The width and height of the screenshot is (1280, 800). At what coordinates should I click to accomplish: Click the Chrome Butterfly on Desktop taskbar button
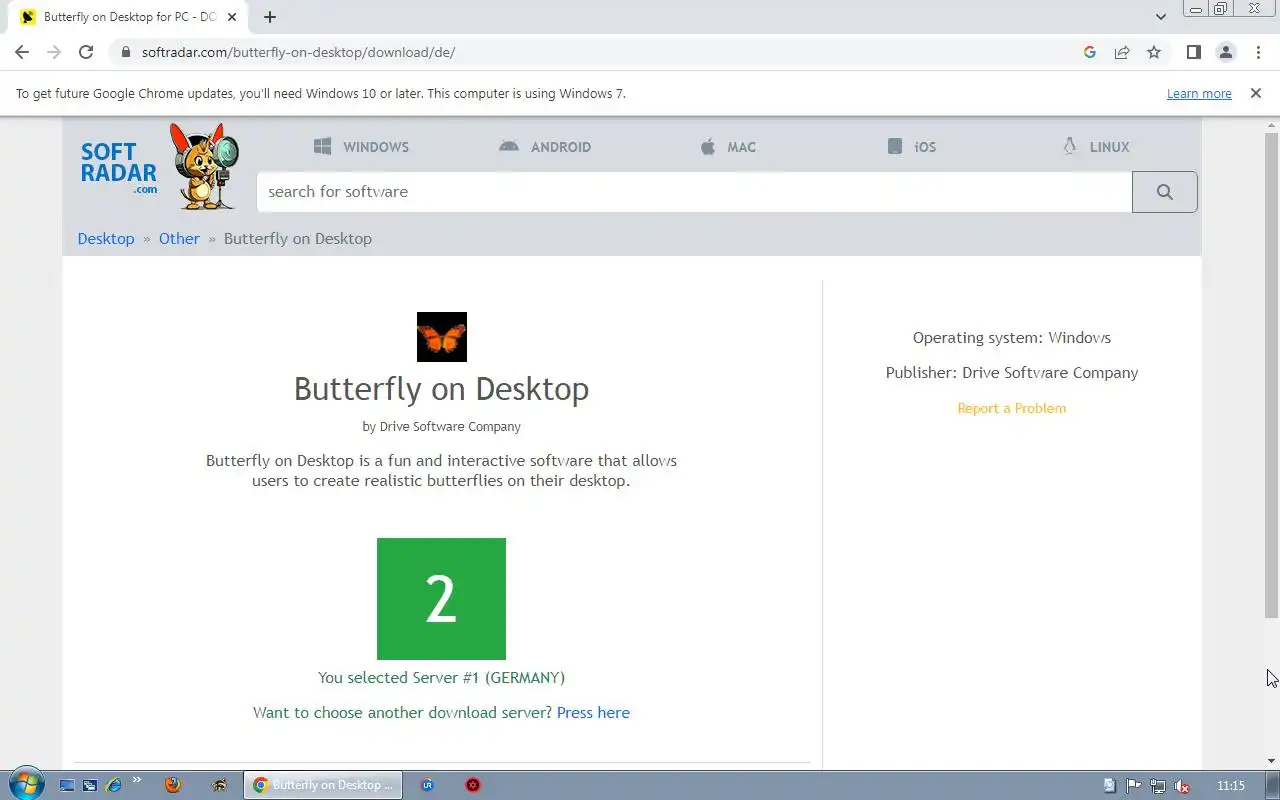[323, 785]
